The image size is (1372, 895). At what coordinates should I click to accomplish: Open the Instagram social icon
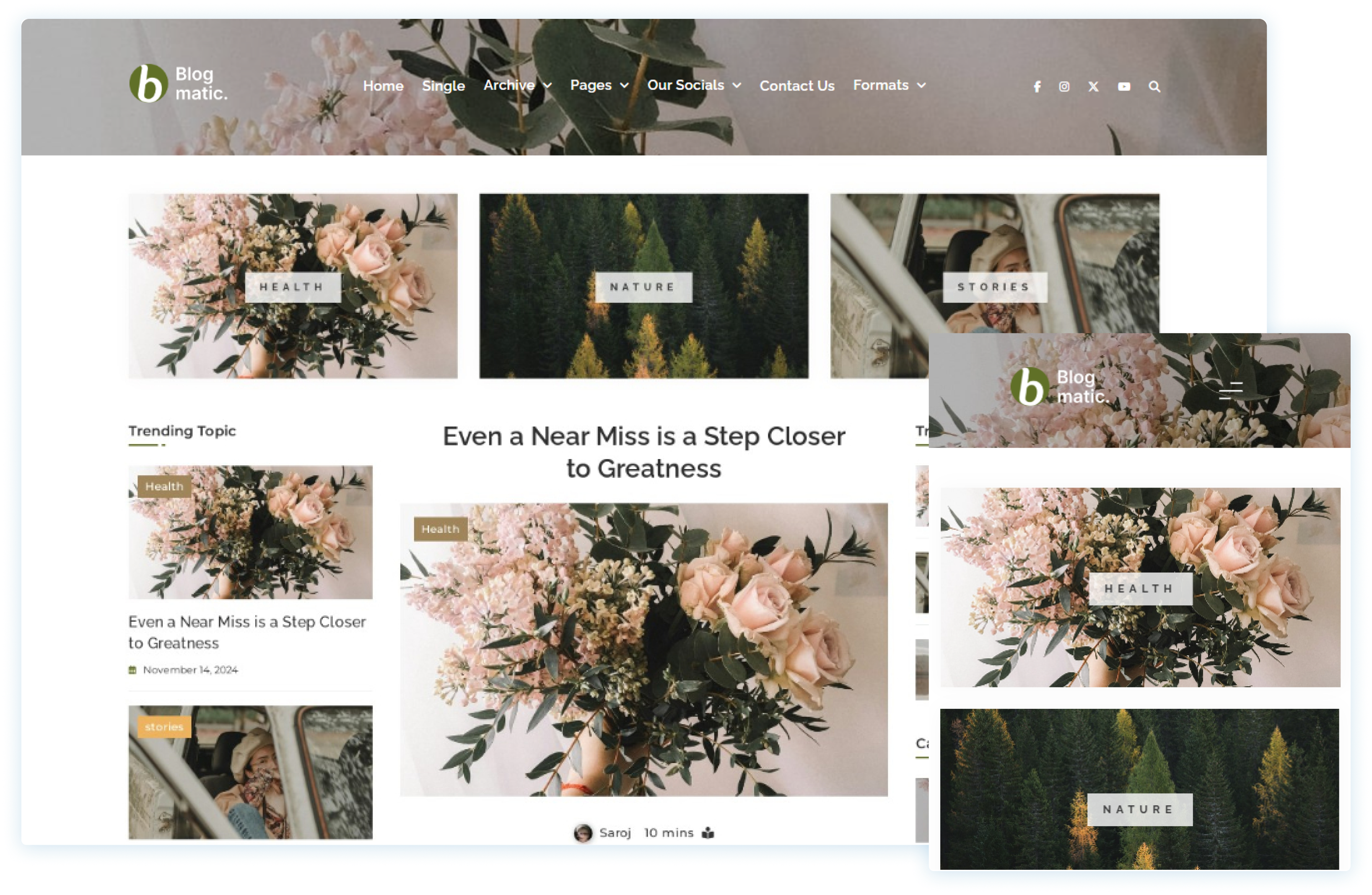[1064, 86]
